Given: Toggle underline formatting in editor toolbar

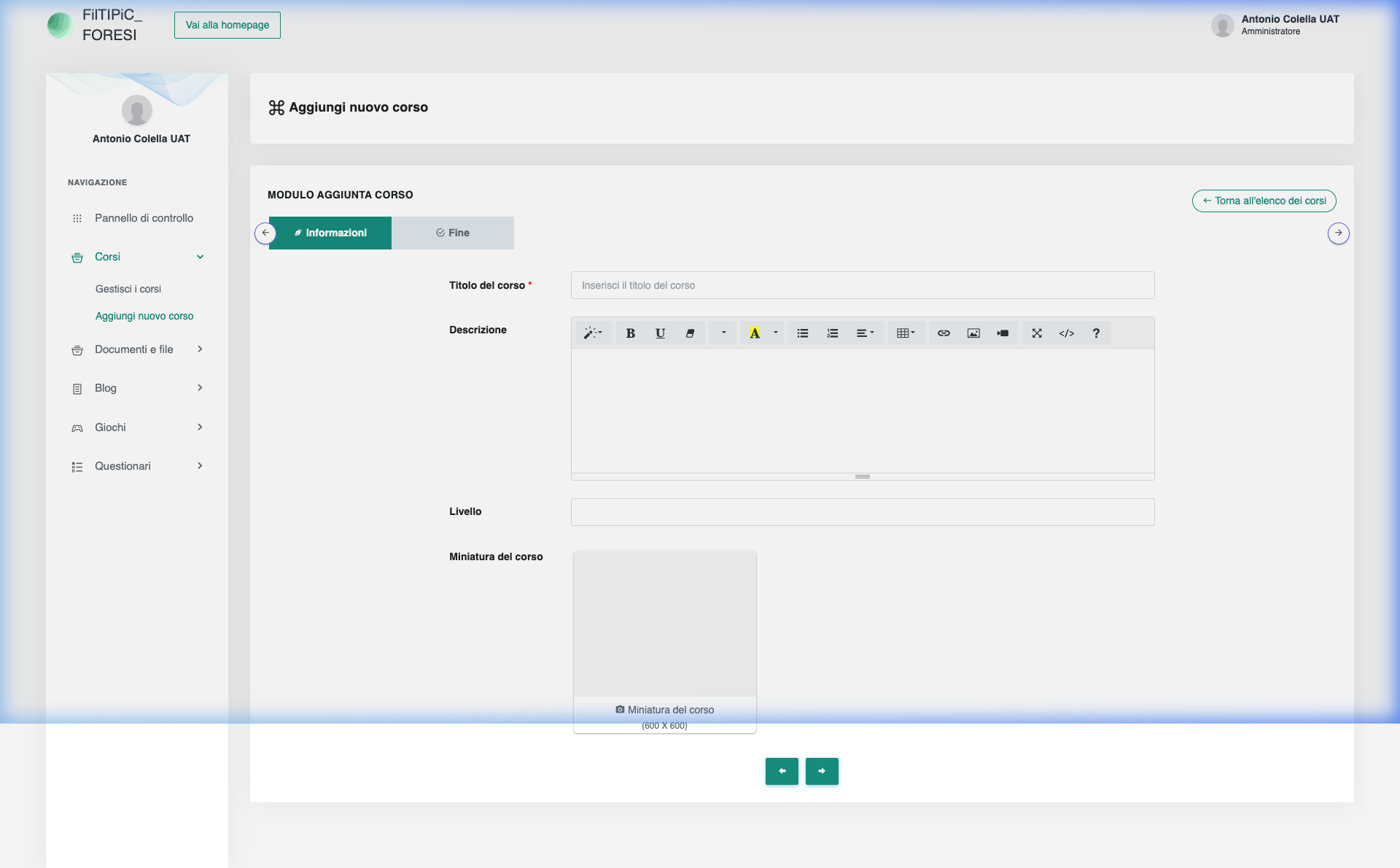Looking at the screenshot, I should pyautogui.click(x=660, y=333).
